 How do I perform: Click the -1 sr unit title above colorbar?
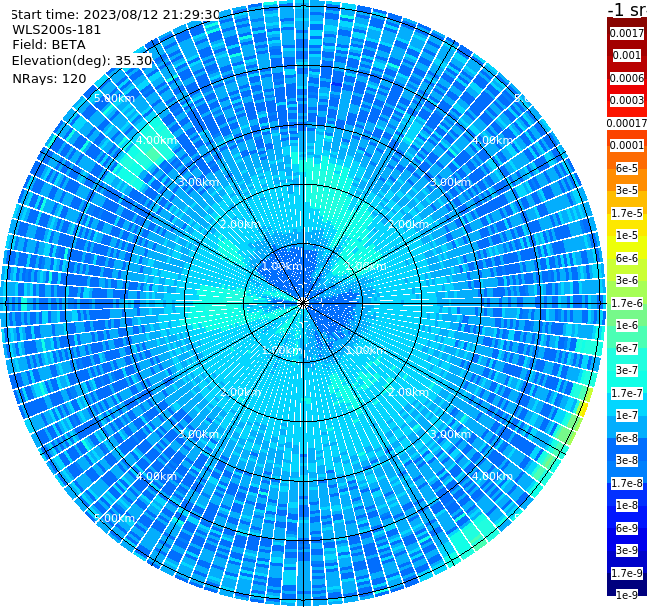click(x=627, y=10)
